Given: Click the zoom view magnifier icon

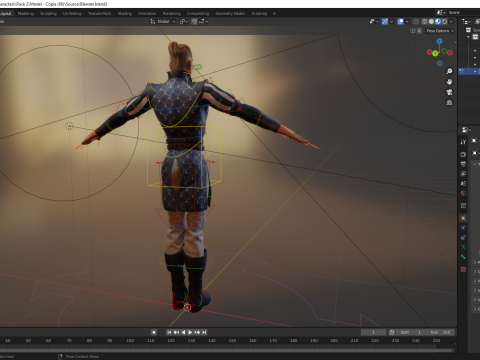Looking at the screenshot, I should pos(449,71).
